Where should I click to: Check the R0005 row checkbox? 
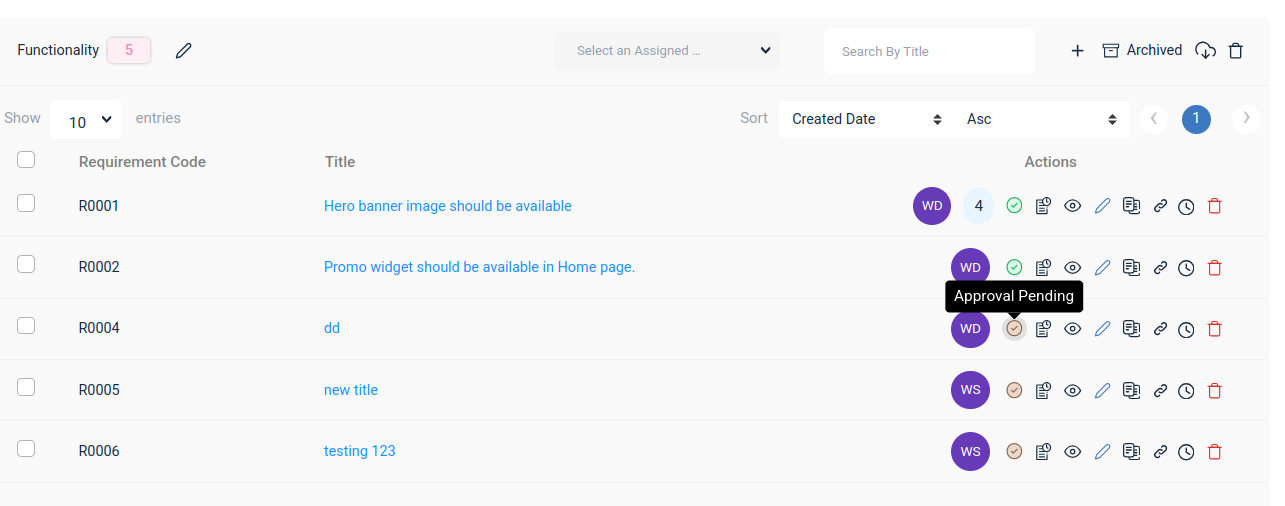[x=26, y=387]
